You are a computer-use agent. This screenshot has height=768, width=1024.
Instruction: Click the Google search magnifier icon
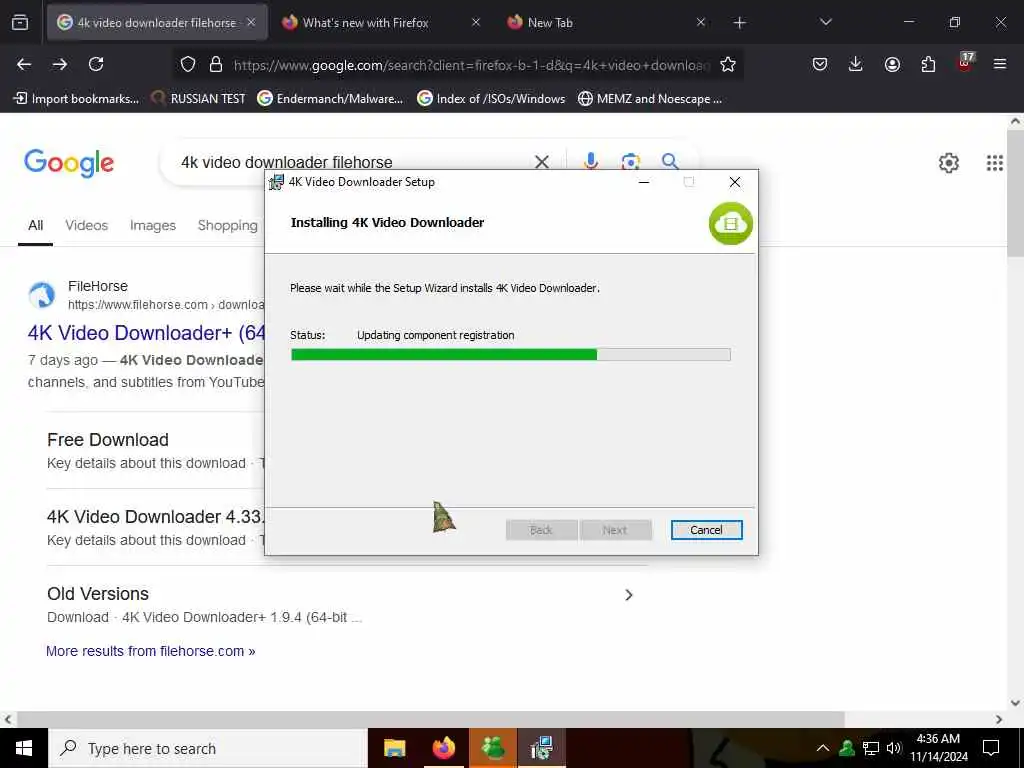point(670,161)
